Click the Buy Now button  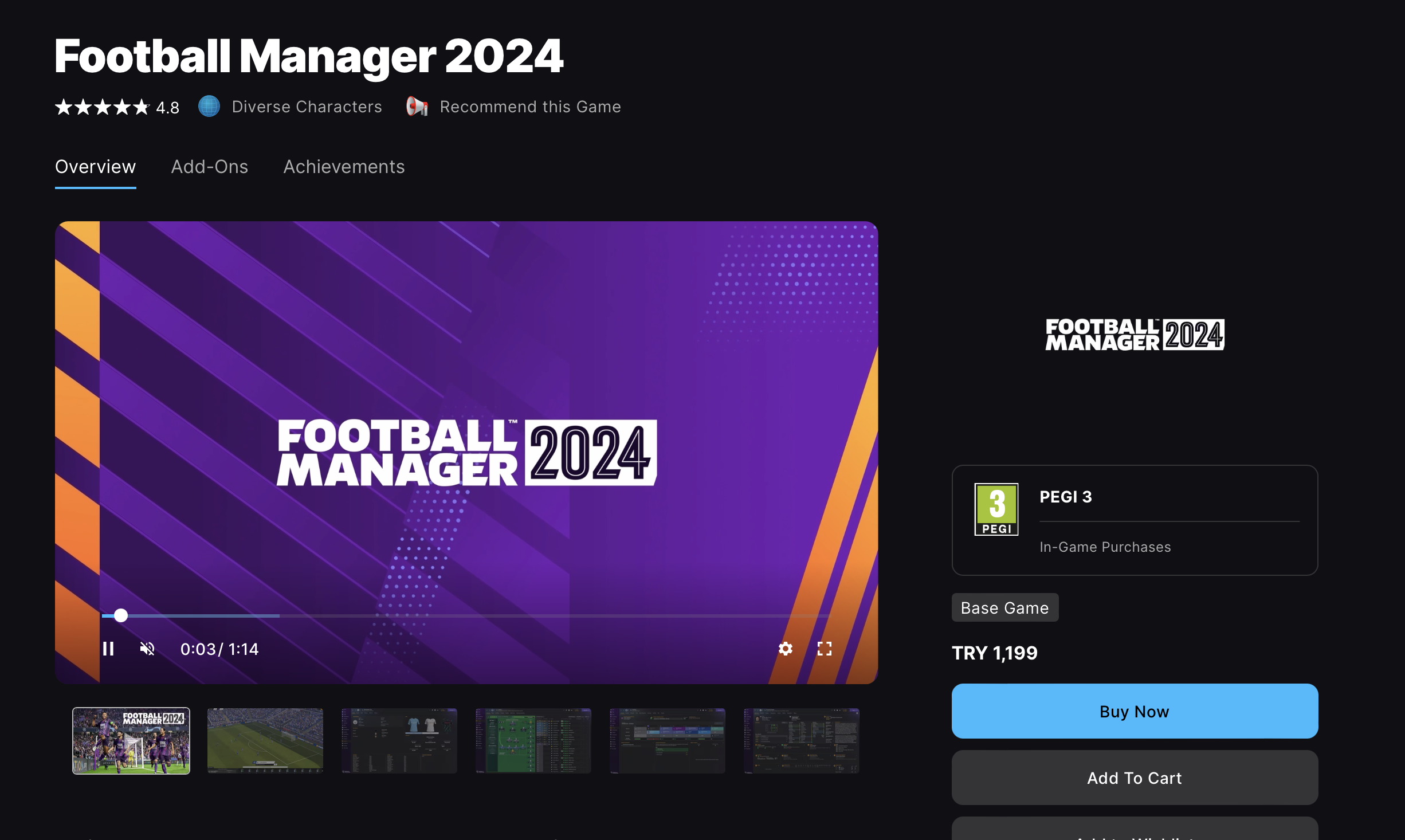[1135, 711]
